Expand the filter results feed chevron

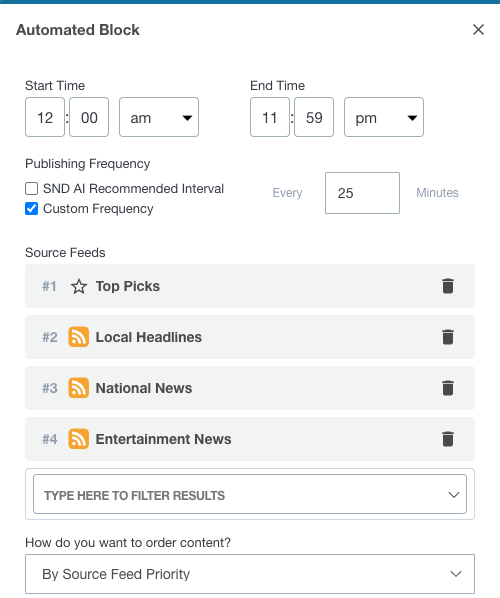454,495
